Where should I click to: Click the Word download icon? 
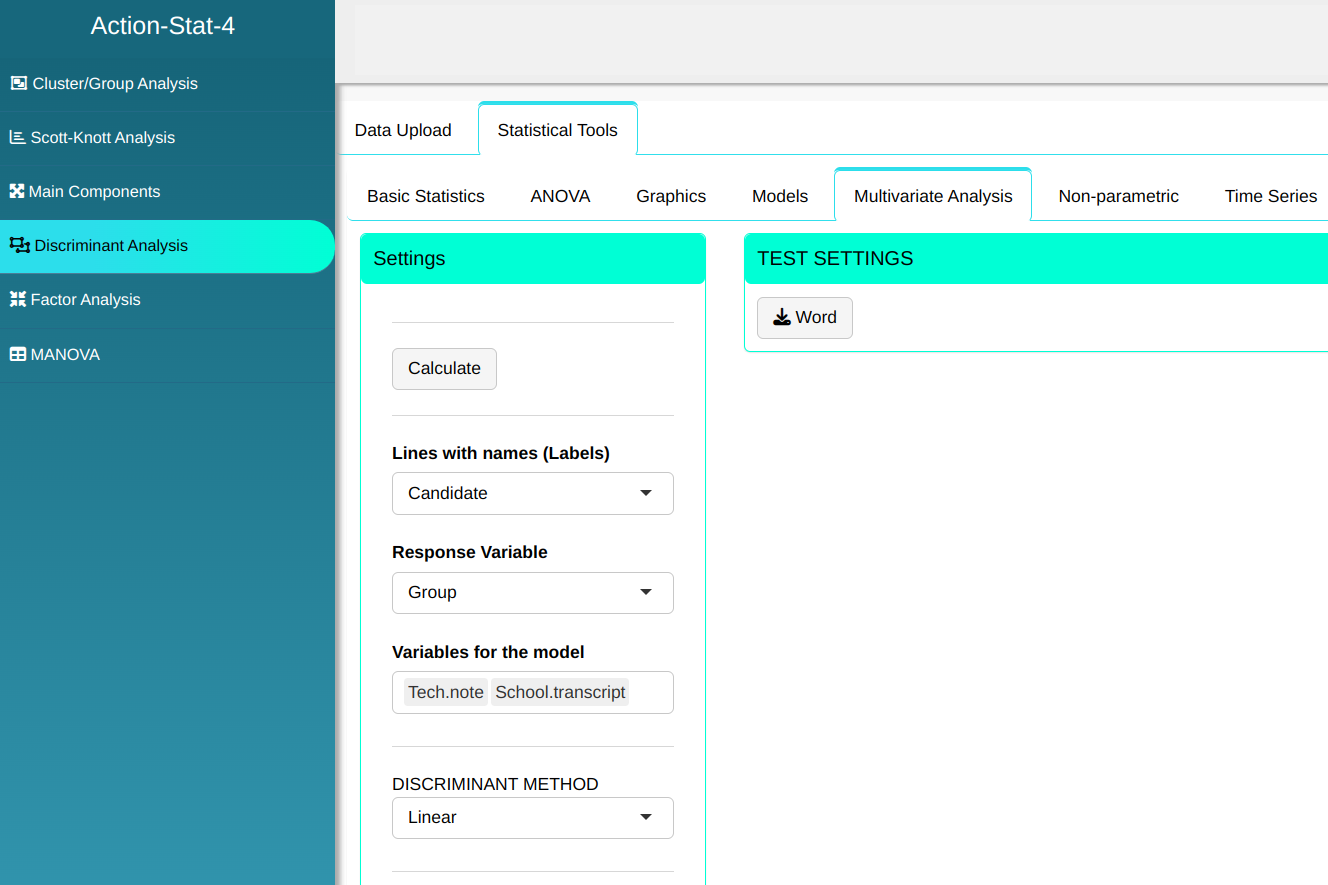pos(782,318)
